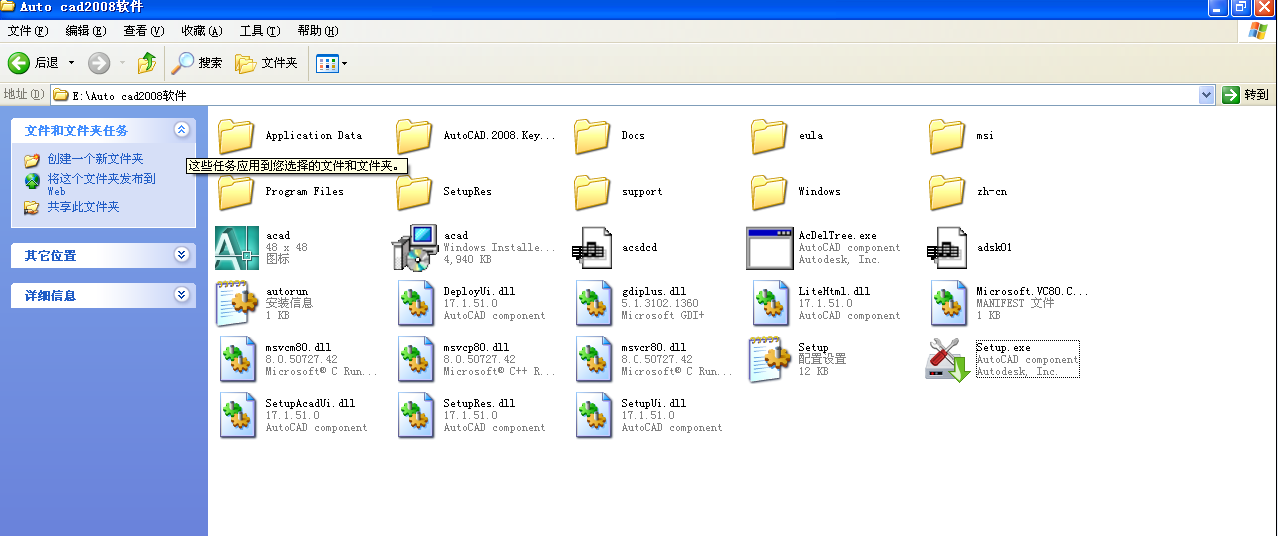Image resolution: width=1278 pixels, height=536 pixels.
Task: Open the 编辑(E) menu
Action: [x=86, y=31]
